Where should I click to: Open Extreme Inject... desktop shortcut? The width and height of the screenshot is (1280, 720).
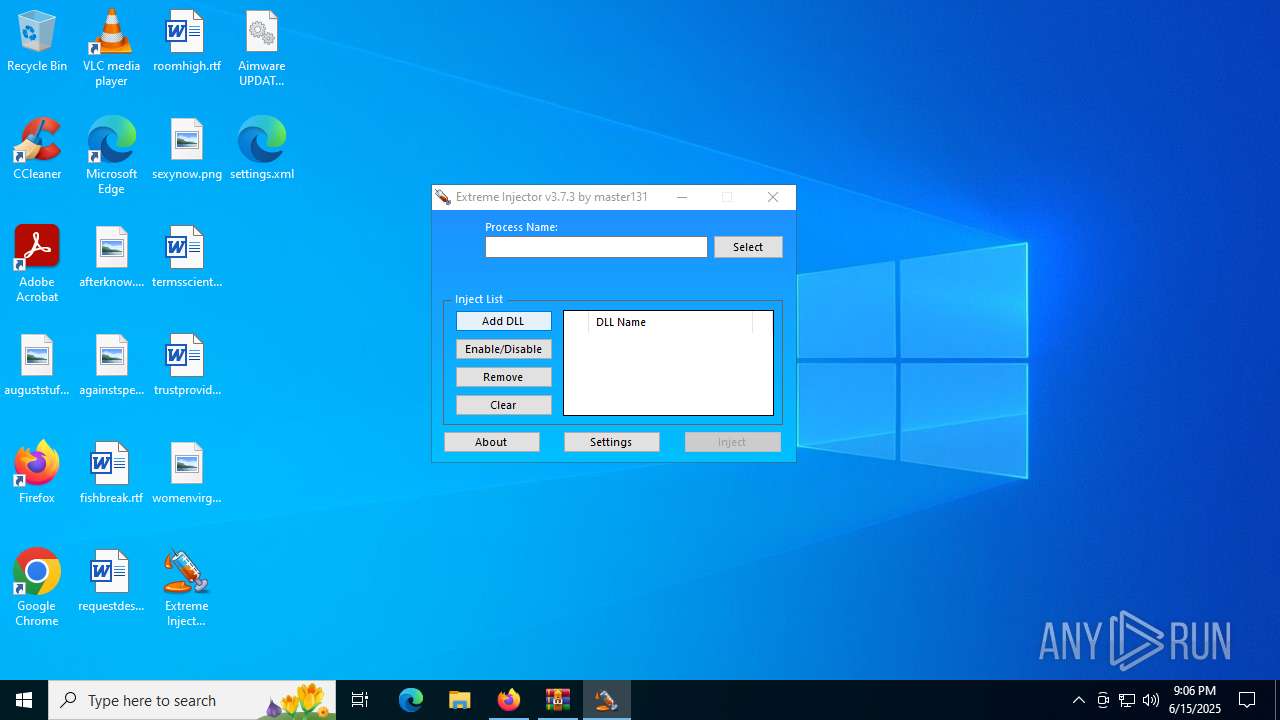(187, 588)
